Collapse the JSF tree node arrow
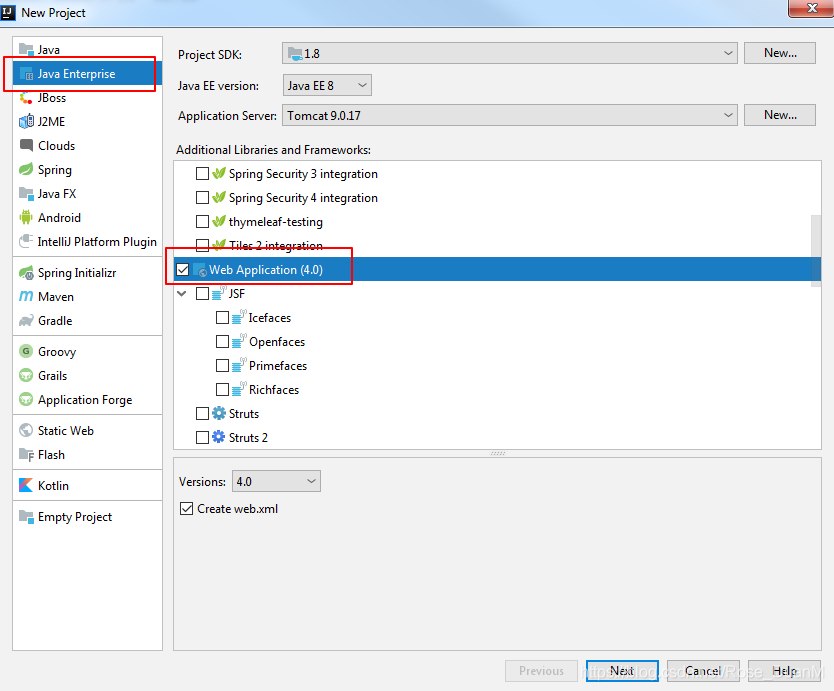This screenshot has width=834, height=691. coord(182,294)
